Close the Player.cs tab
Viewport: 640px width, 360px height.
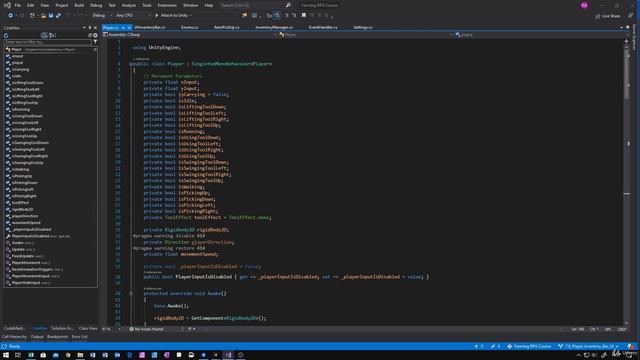click(129, 27)
